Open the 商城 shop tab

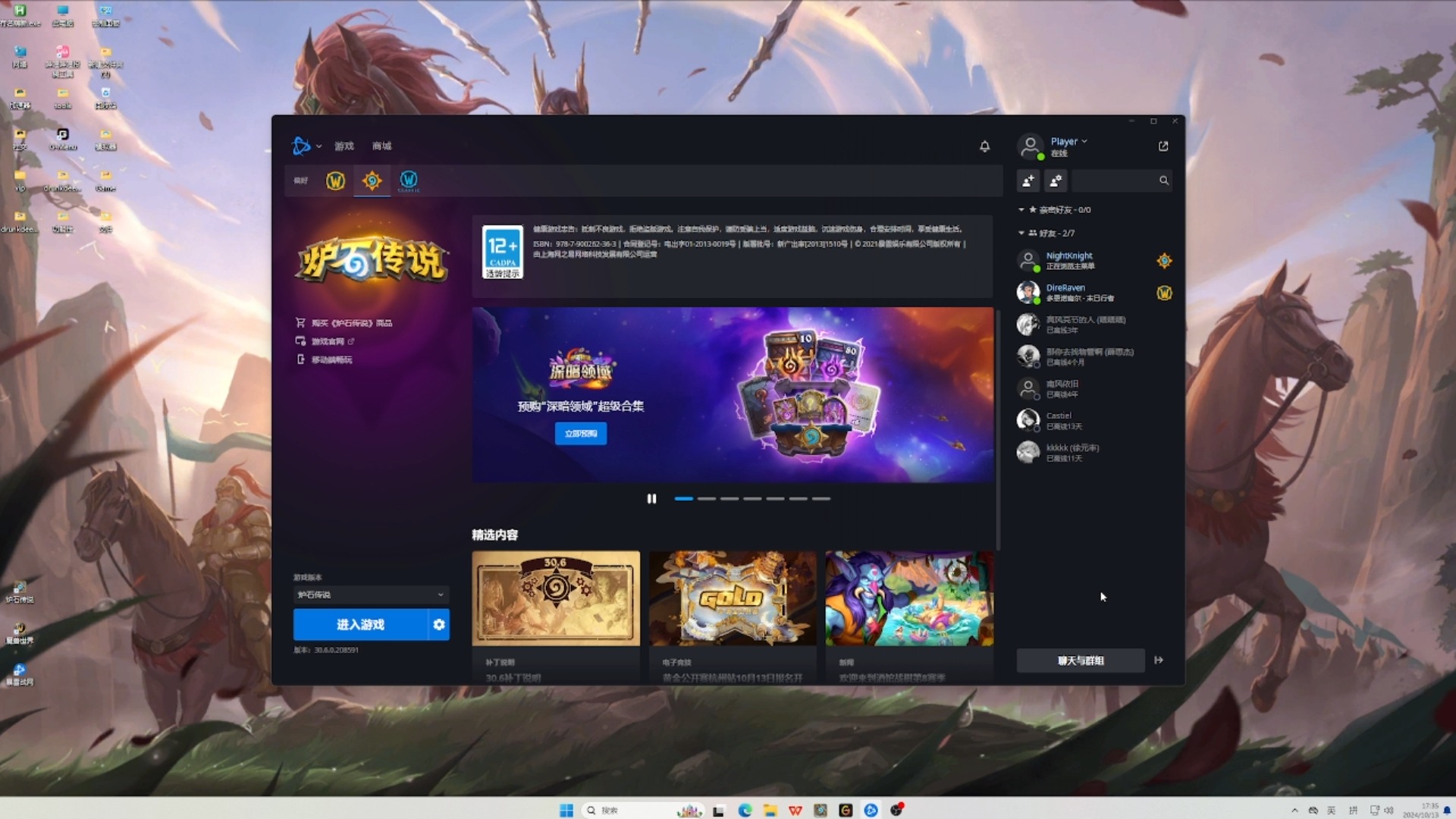[x=381, y=146]
